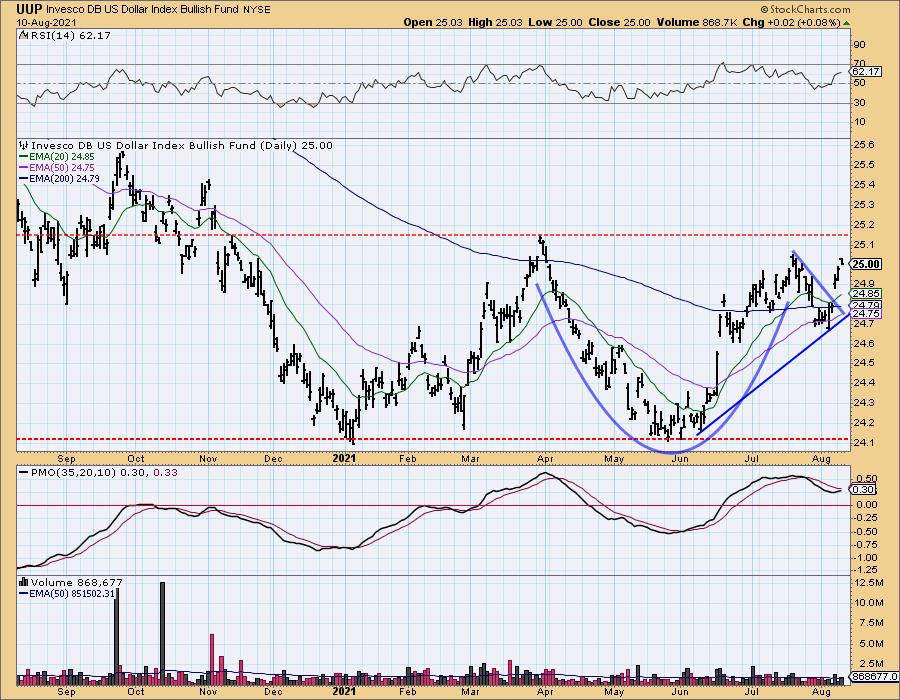Click the 24.1 price axis label

(863, 442)
